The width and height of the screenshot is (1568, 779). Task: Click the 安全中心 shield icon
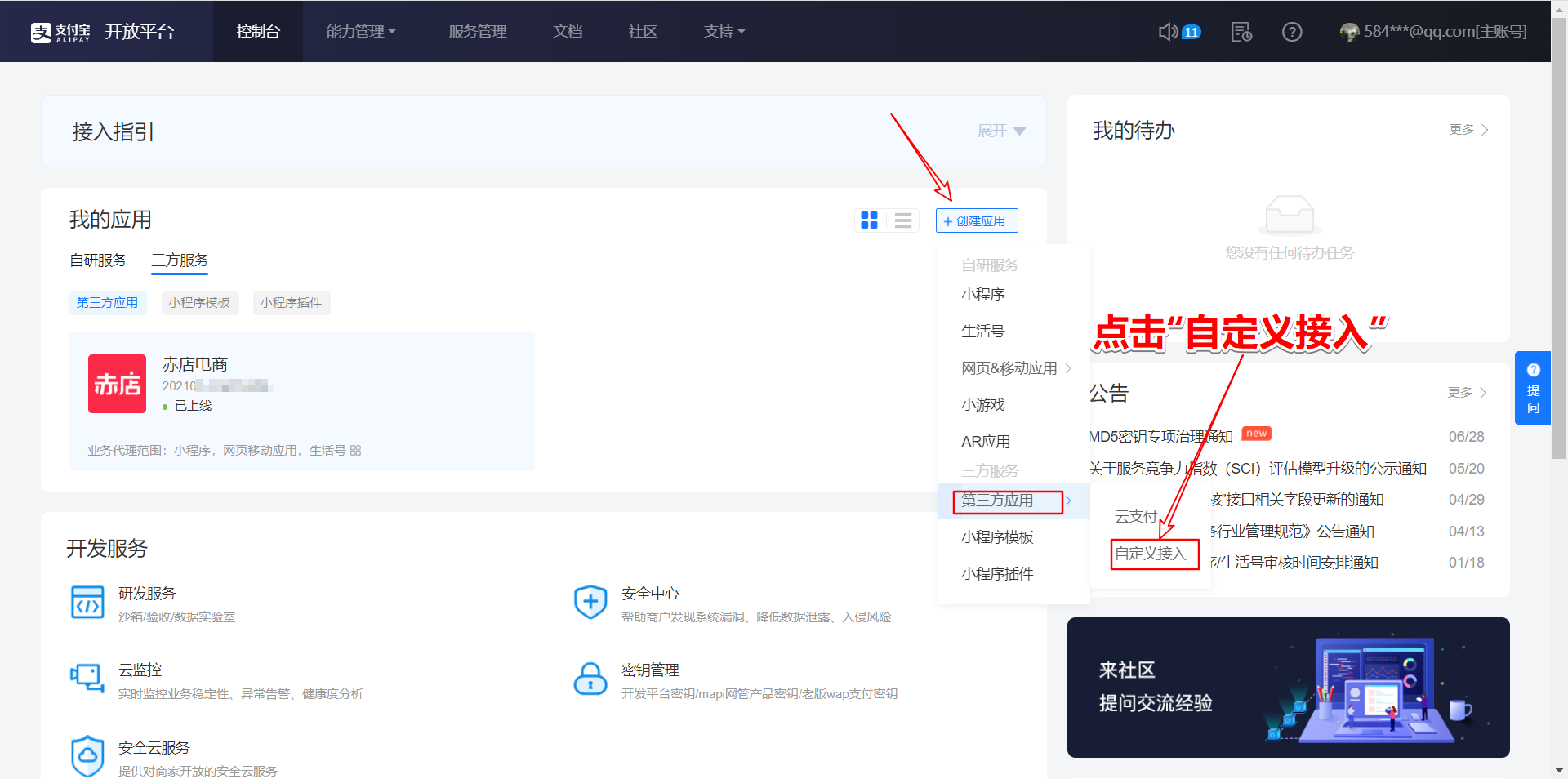point(590,603)
